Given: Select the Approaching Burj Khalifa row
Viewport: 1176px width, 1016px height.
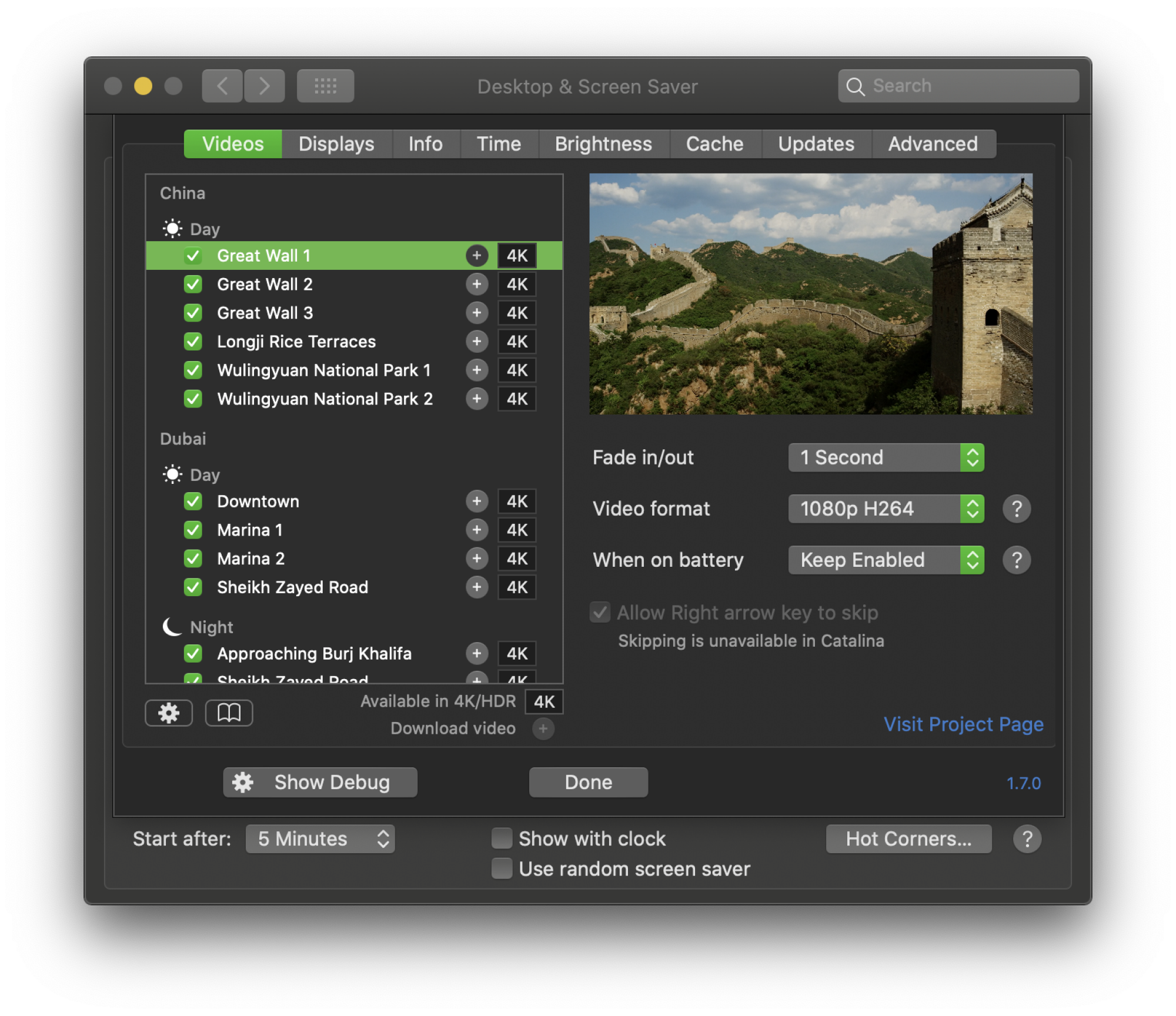Looking at the screenshot, I should pos(355,654).
